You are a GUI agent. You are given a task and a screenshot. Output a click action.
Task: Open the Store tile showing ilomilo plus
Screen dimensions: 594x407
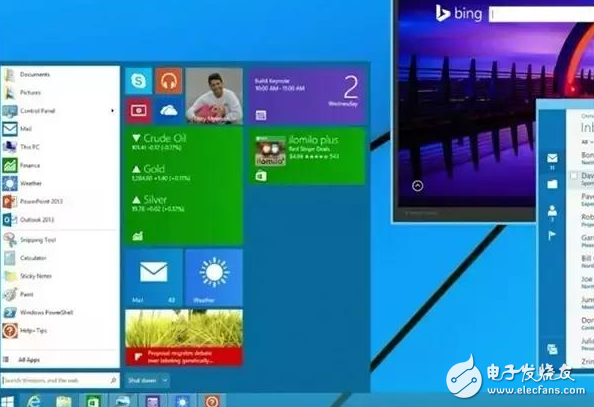click(x=307, y=156)
